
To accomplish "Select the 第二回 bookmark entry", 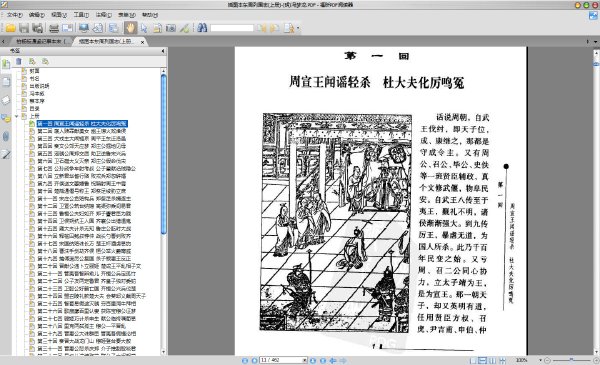I will point(82,131).
